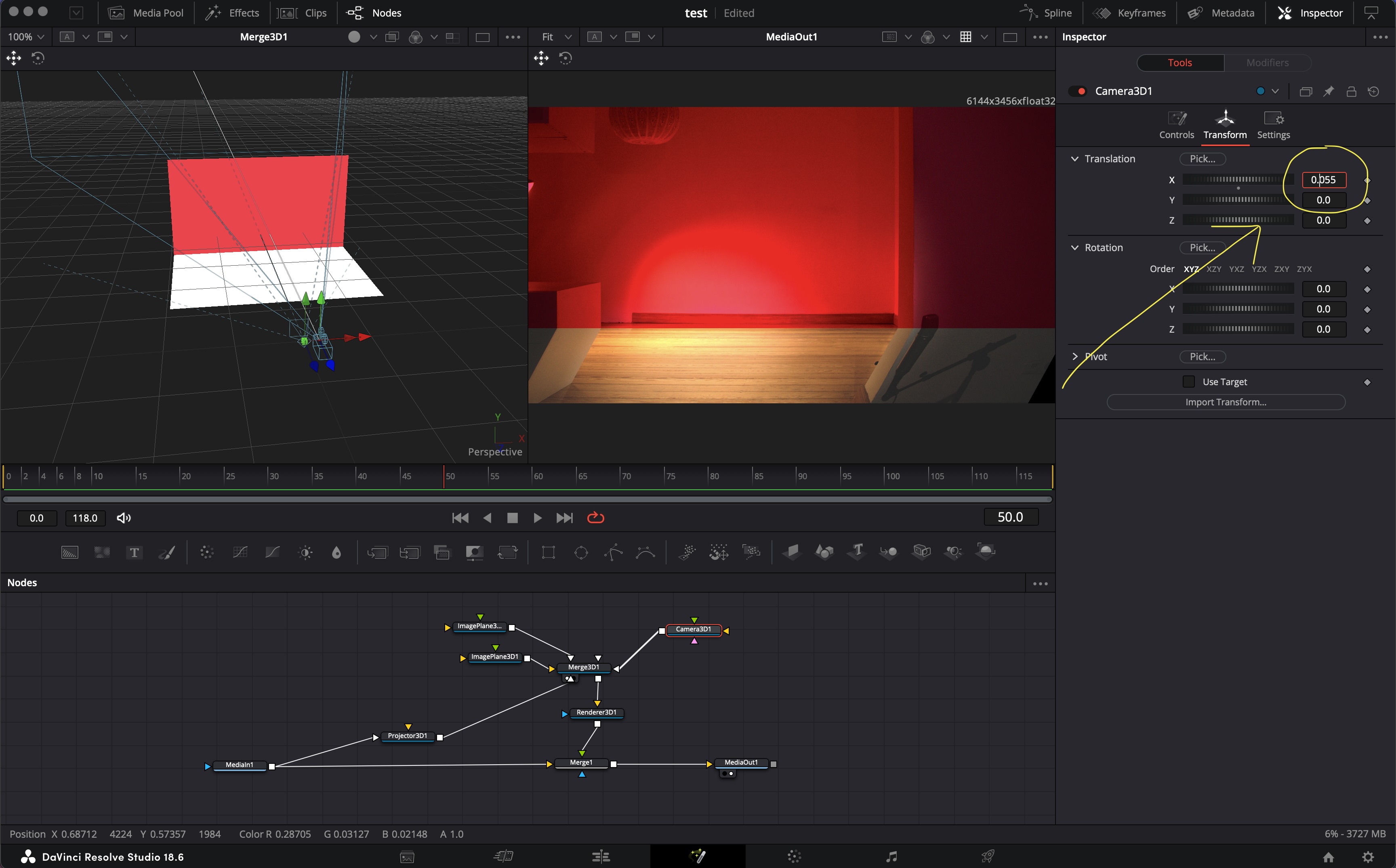The image size is (1396, 868).
Task: Add a Shape 3D tool
Action: pyautogui.click(x=824, y=552)
